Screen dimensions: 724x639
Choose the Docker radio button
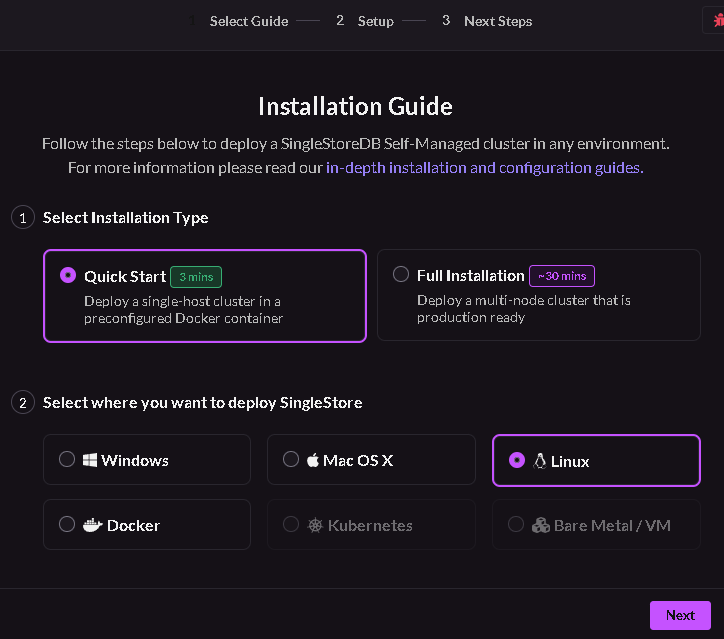tap(67, 524)
